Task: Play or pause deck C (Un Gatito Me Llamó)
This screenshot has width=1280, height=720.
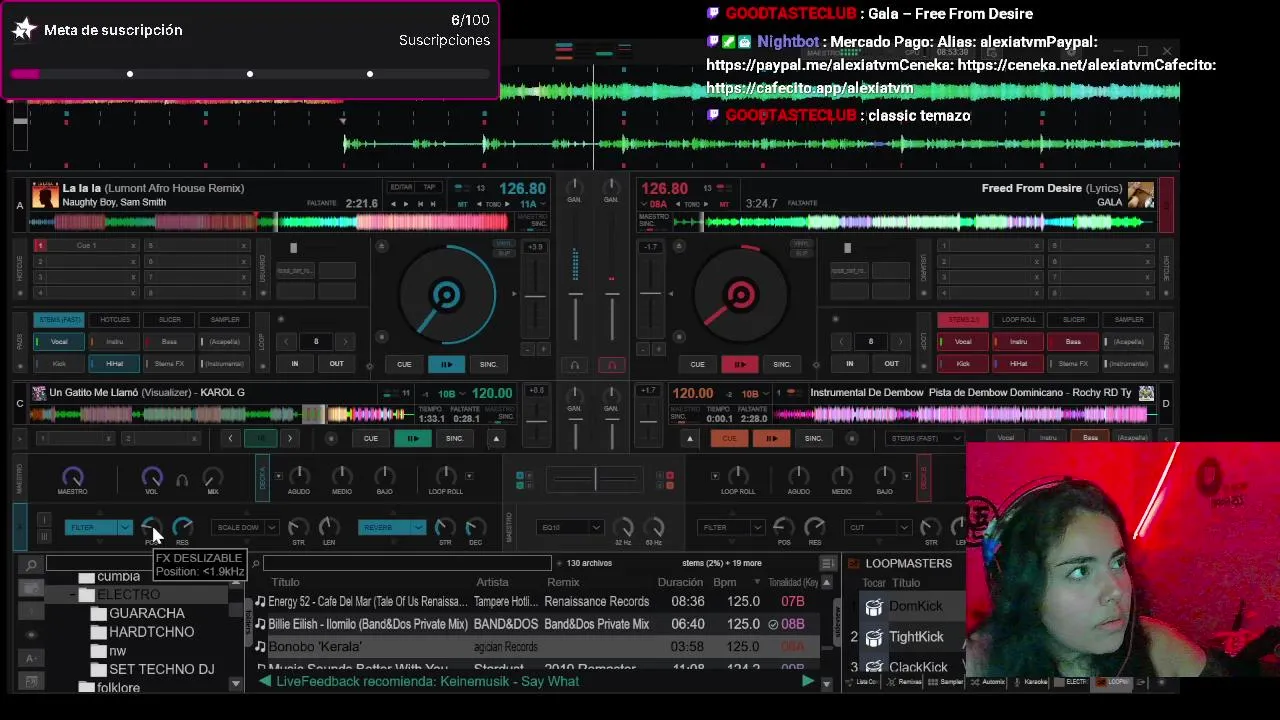Action: [412, 438]
